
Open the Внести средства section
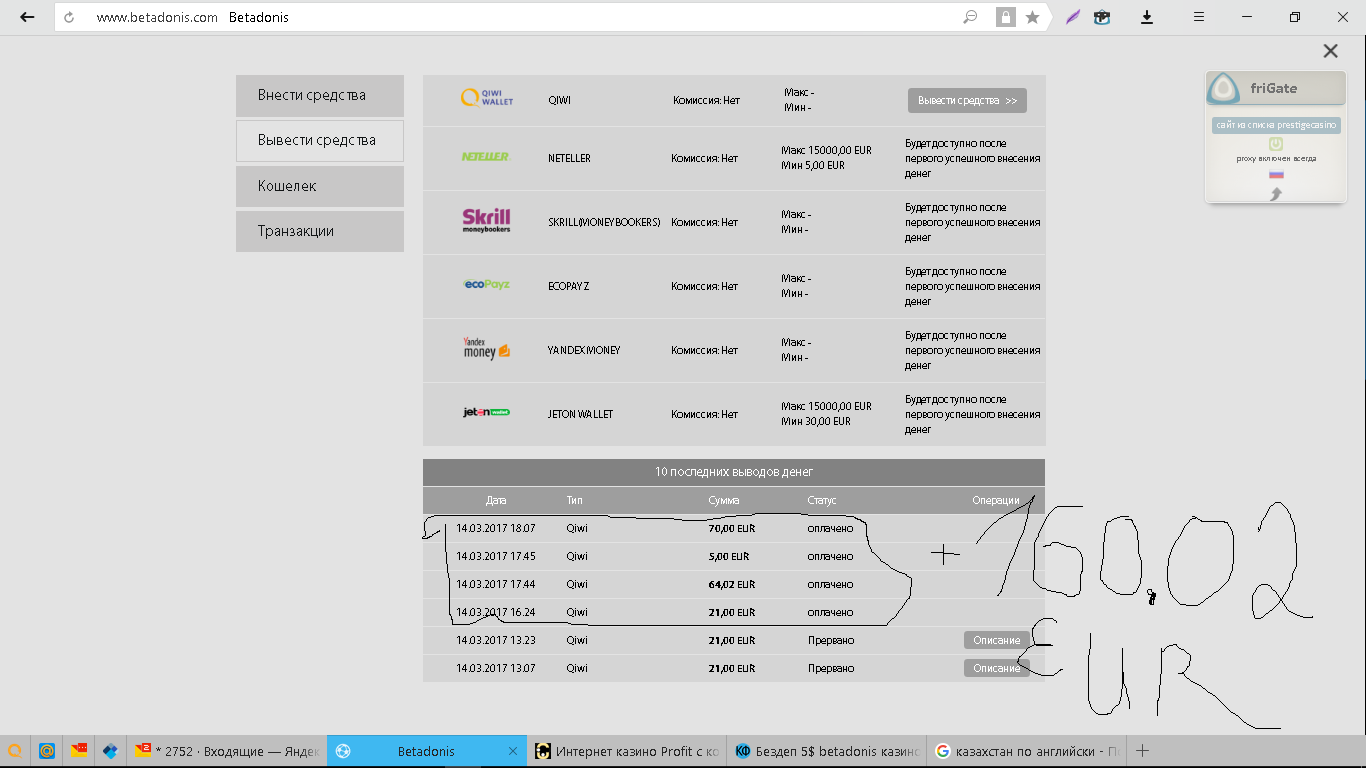click(320, 95)
